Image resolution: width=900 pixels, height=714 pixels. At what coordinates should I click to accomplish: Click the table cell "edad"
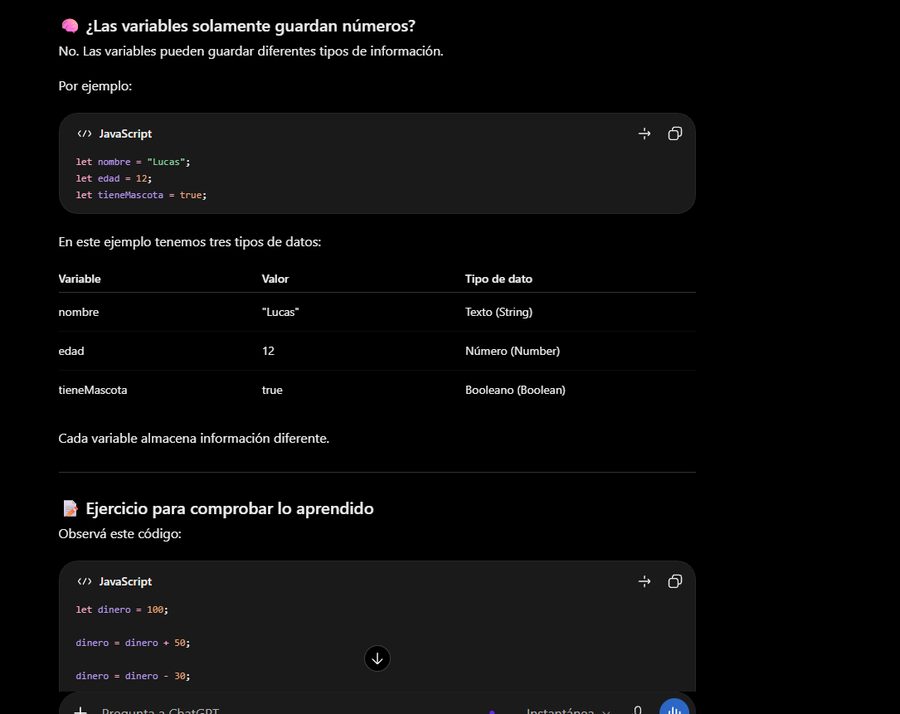(x=71, y=351)
